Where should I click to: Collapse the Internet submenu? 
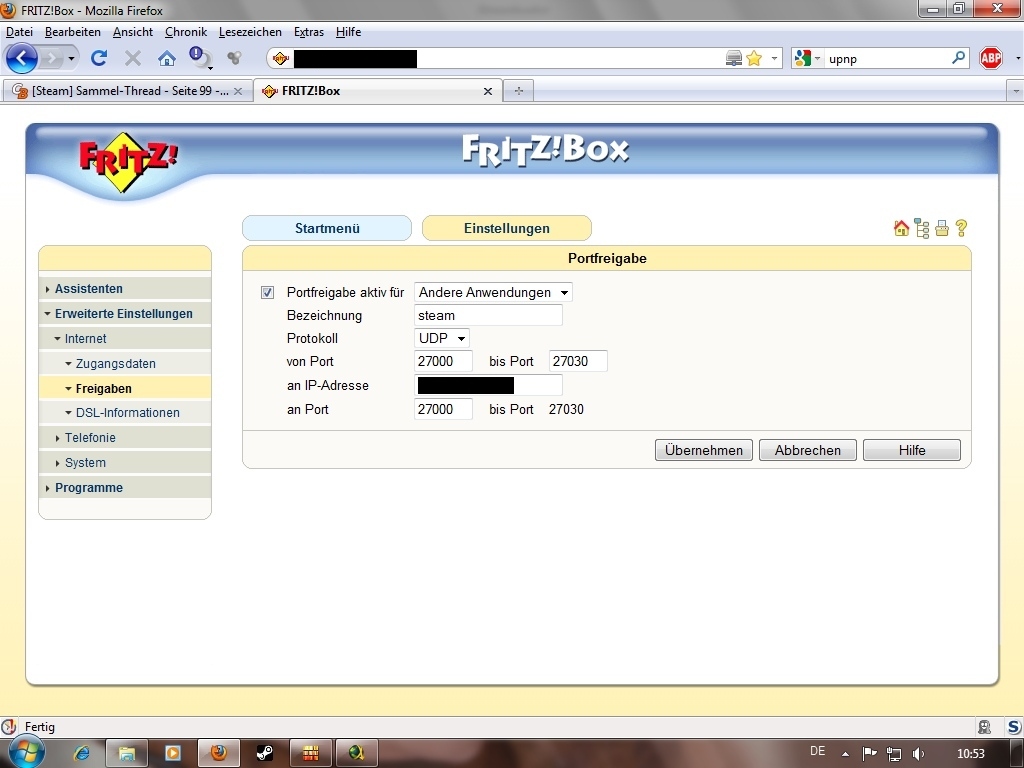(85, 338)
